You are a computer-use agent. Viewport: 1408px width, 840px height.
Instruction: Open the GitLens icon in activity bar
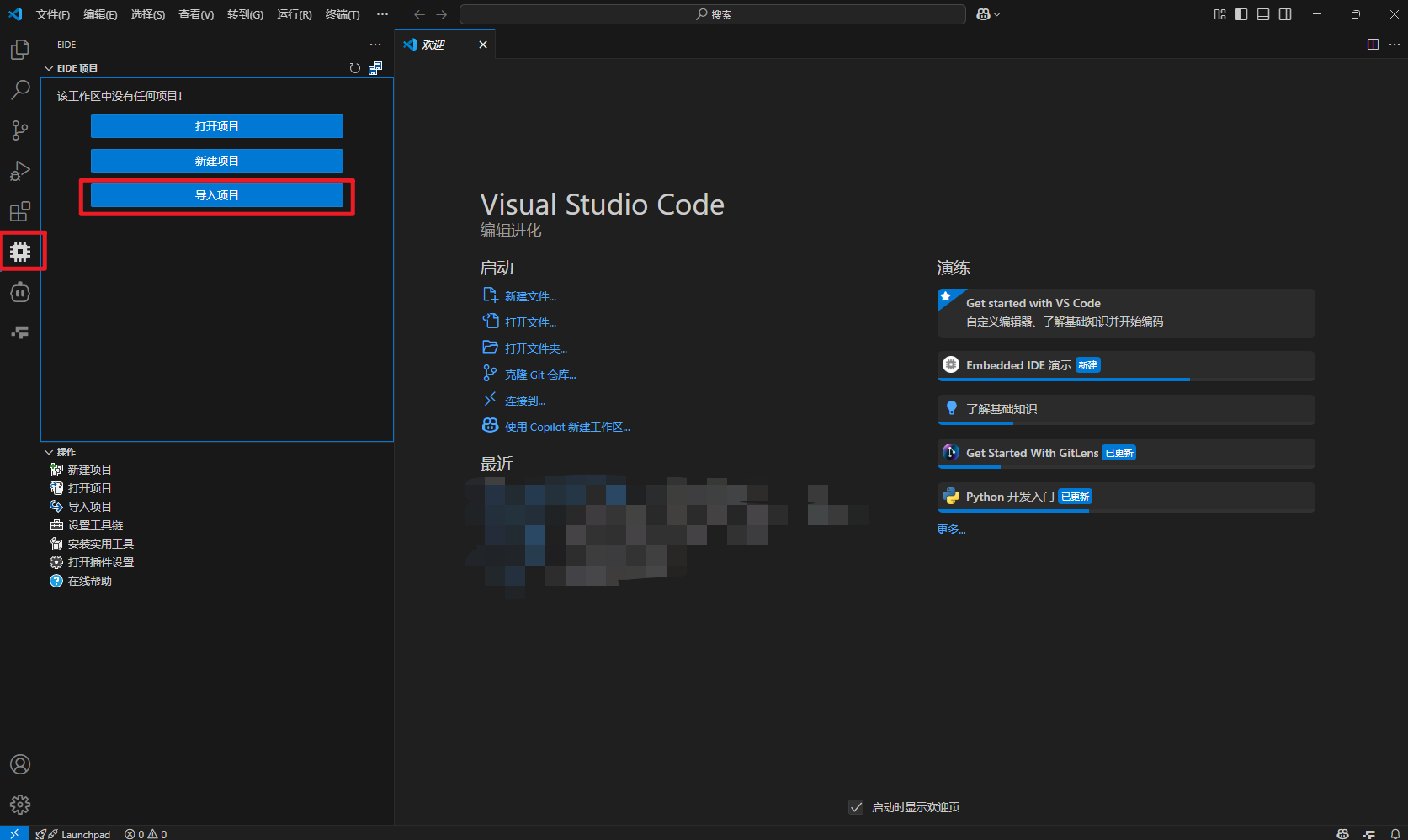pos(20,332)
